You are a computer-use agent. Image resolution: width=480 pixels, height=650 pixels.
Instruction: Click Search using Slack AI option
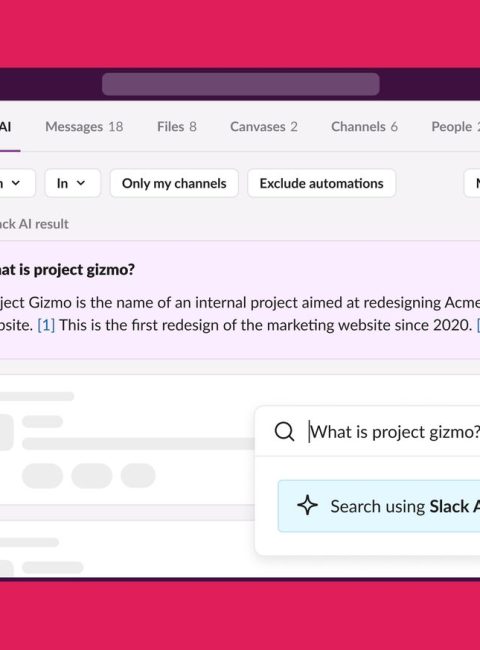[379, 506]
